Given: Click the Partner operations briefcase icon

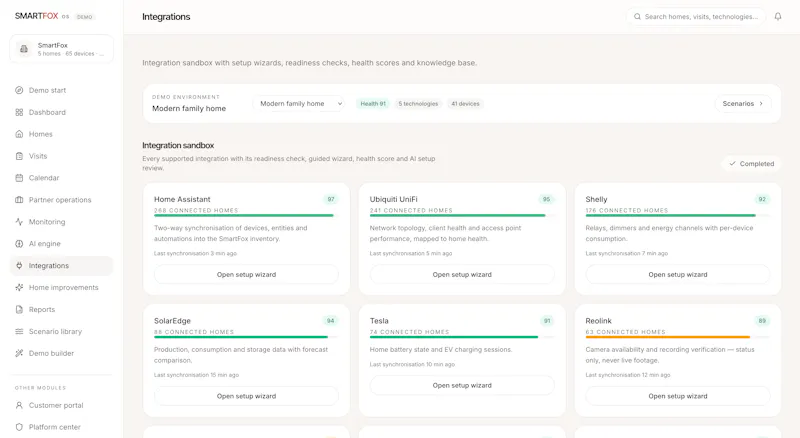Looking at the screenshot, I should [x=19, y=200].
